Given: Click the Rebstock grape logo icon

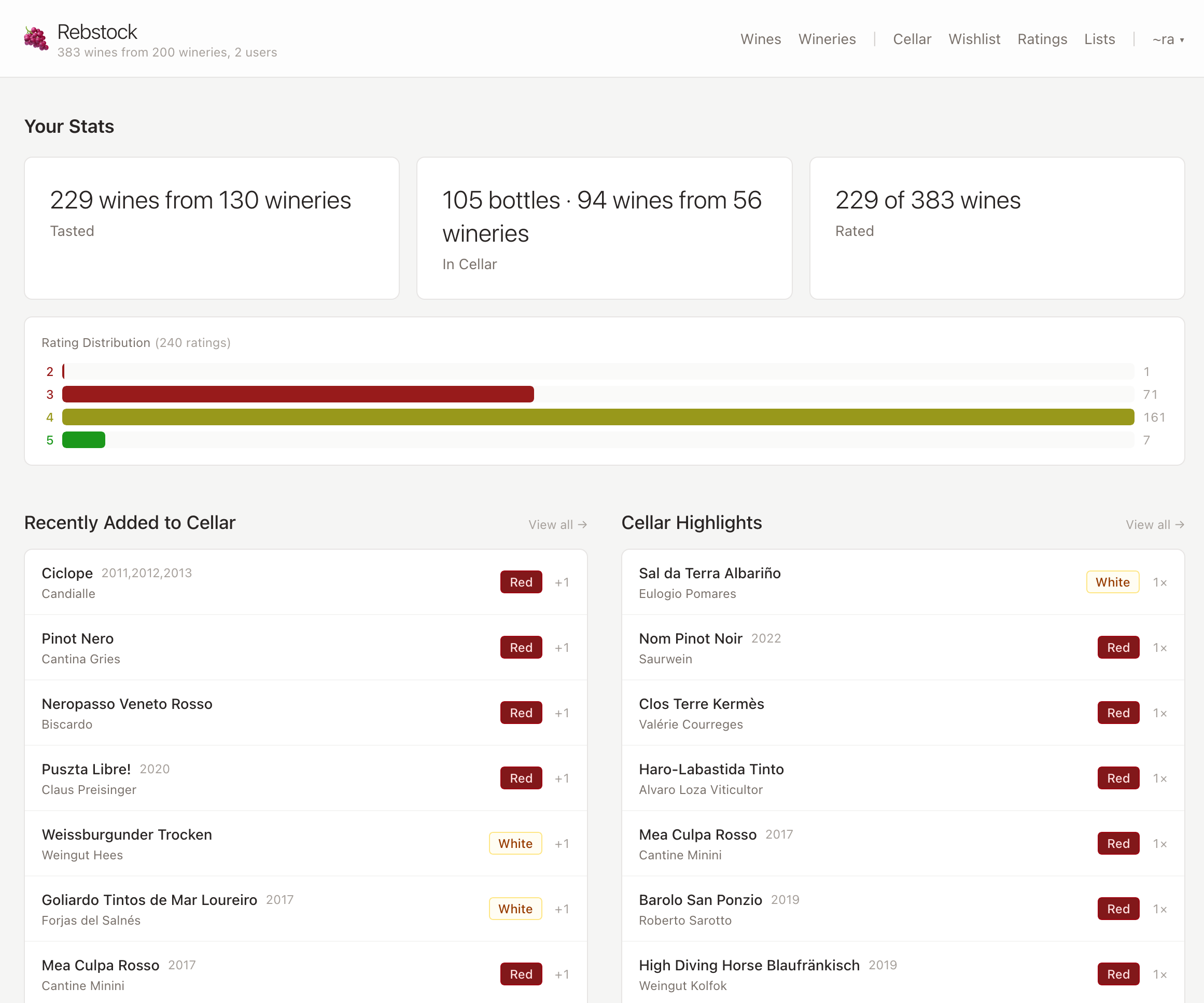Looking at the screenshot, I should point(36,38).
